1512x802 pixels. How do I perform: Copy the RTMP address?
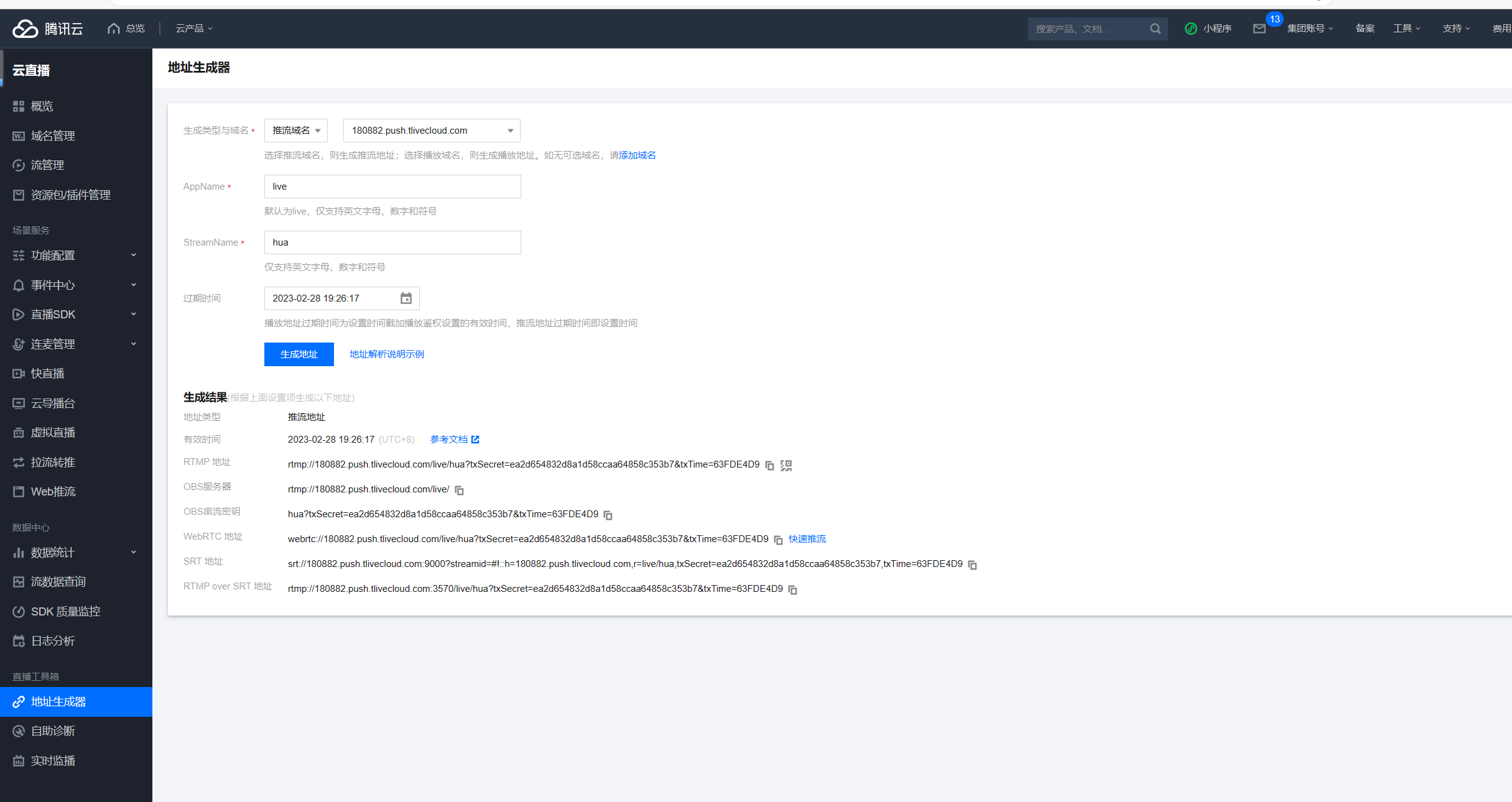769,466
